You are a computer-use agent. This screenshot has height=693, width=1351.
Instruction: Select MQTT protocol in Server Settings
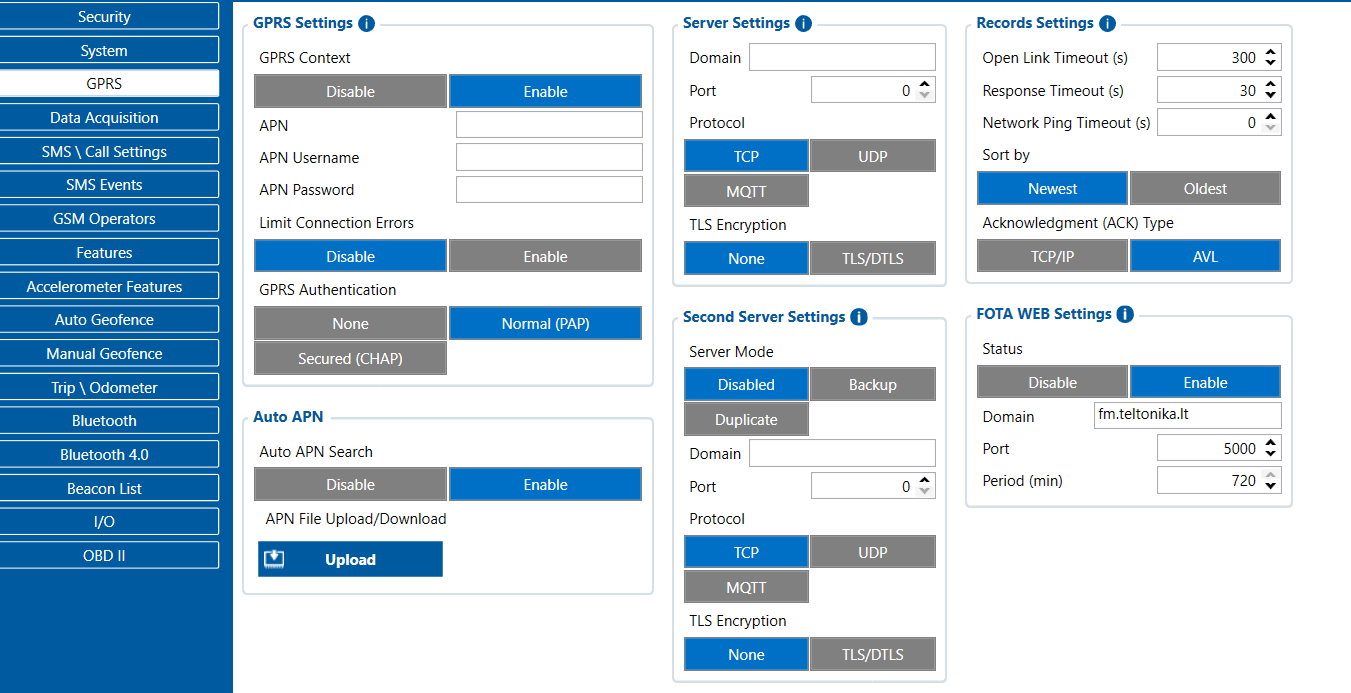tap(746, 190)
